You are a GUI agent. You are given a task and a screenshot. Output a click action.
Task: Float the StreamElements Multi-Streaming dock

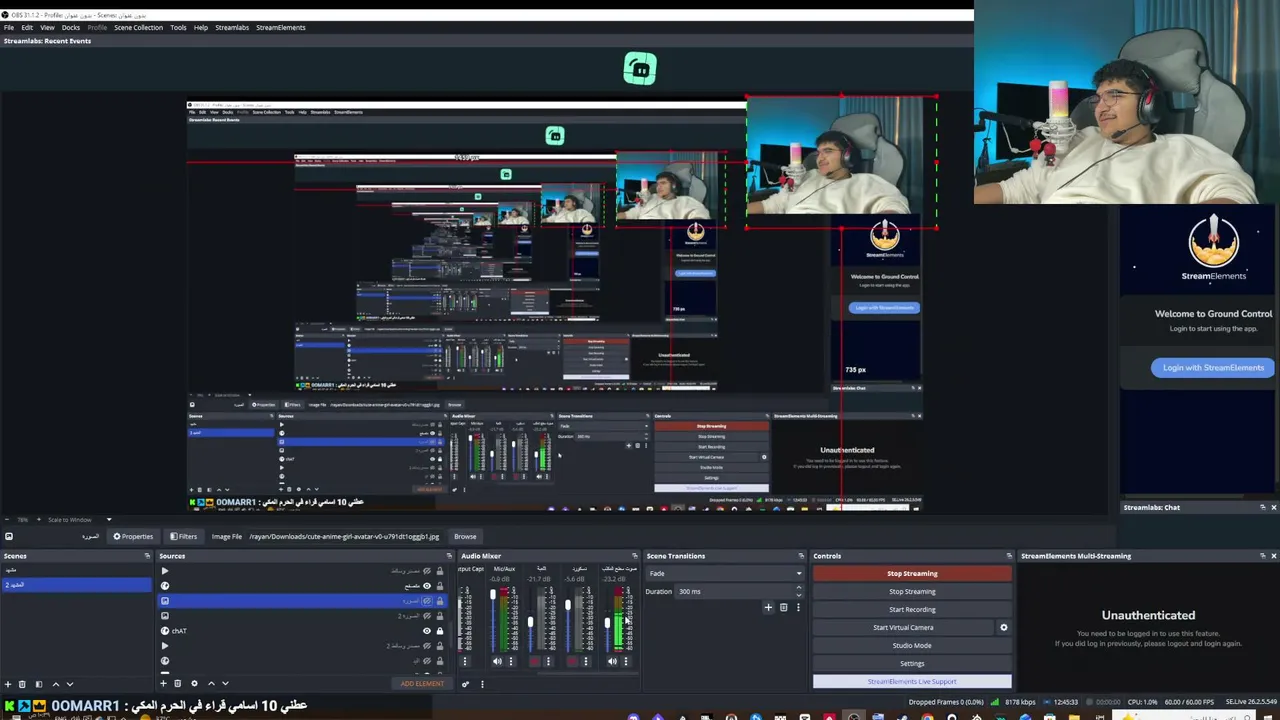[1262, 556]
